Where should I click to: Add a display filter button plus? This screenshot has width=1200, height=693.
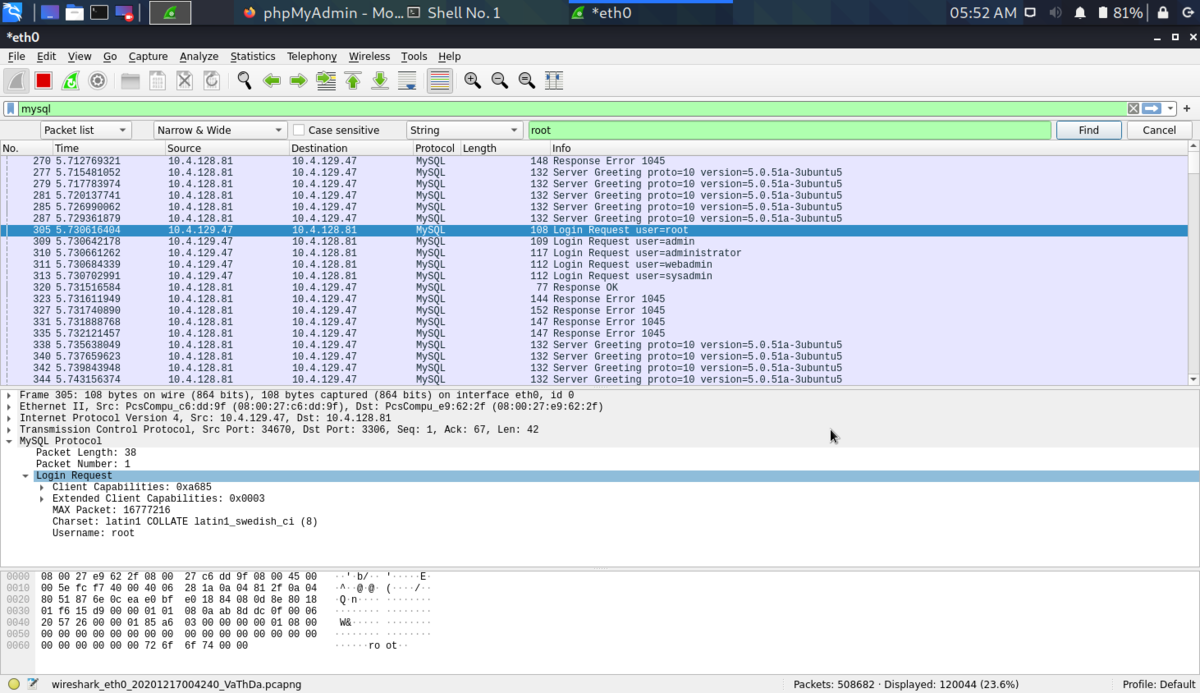point(1187,109)
